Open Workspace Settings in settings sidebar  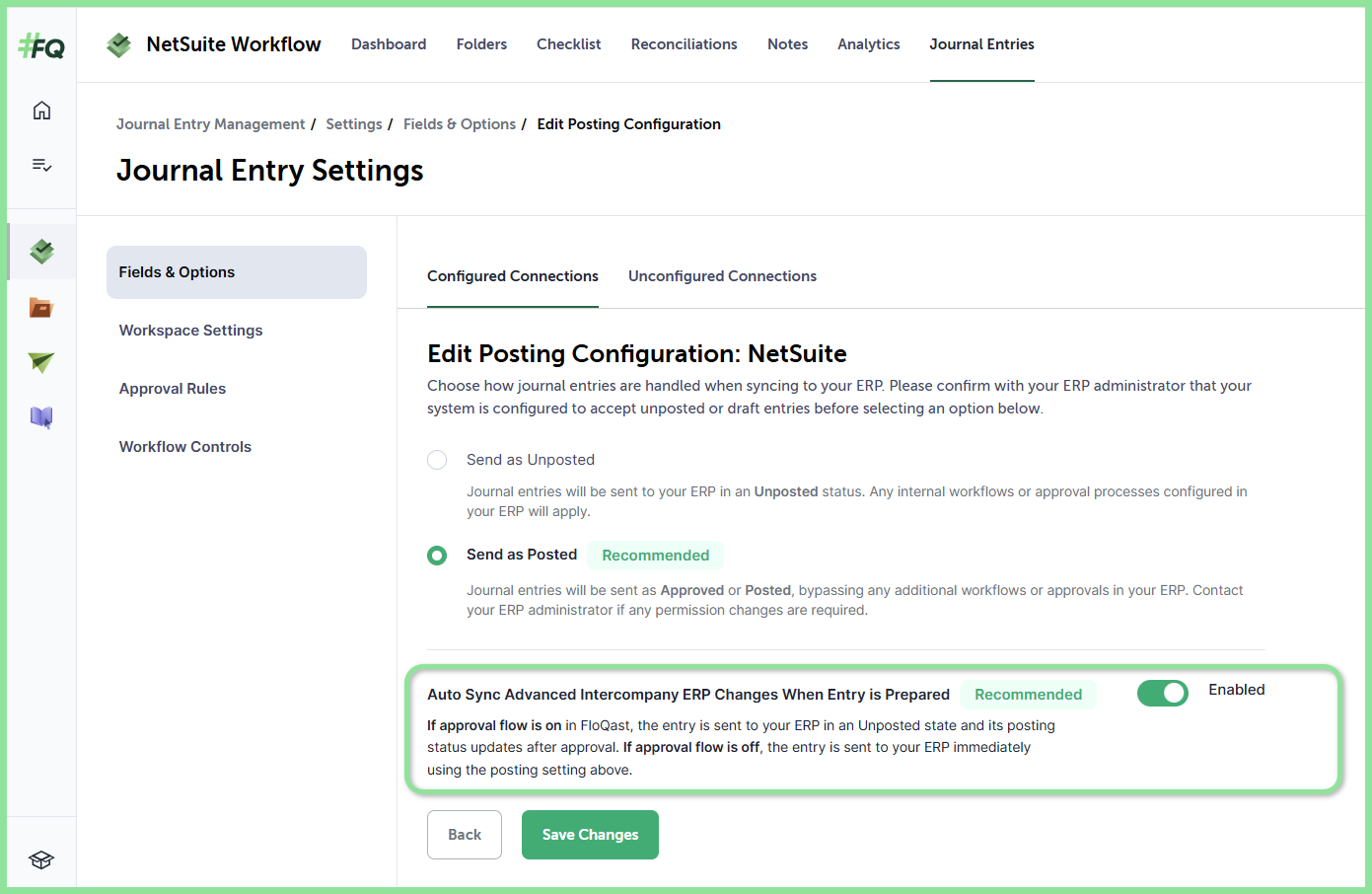pos(191,331)
